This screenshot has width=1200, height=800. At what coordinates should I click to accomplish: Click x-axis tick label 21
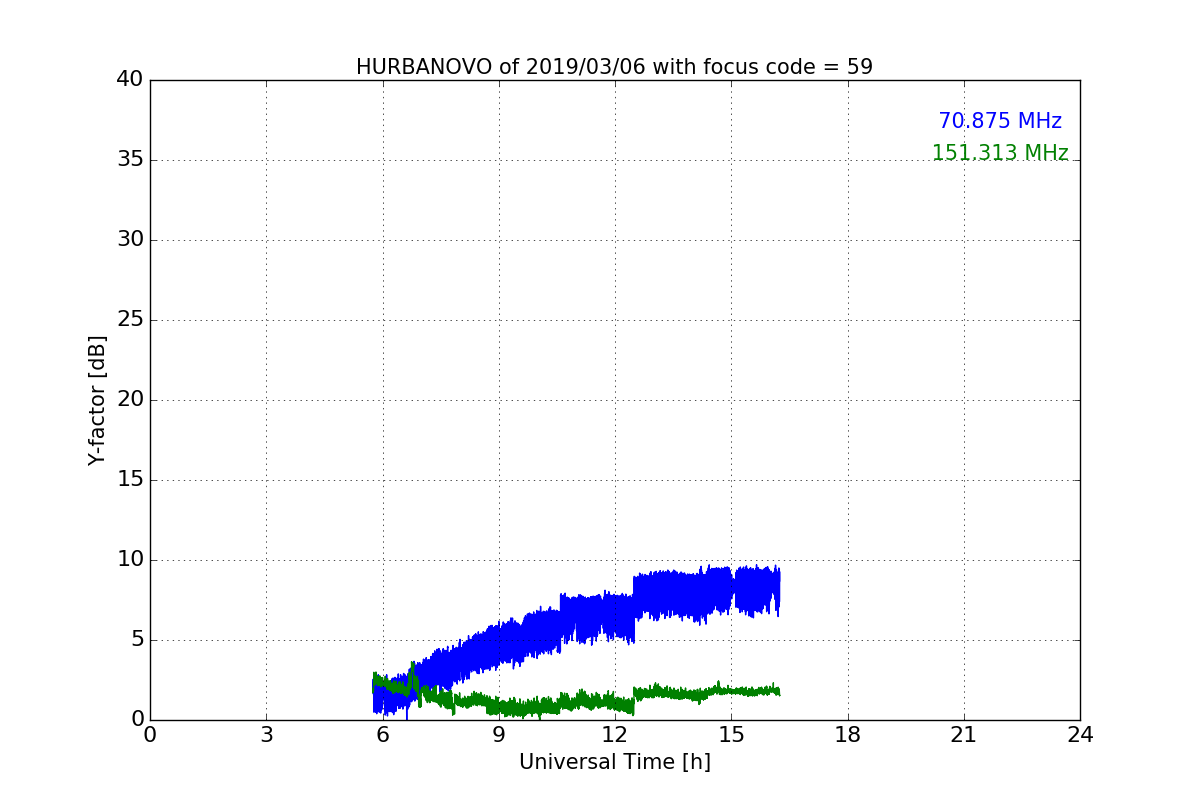964,735
